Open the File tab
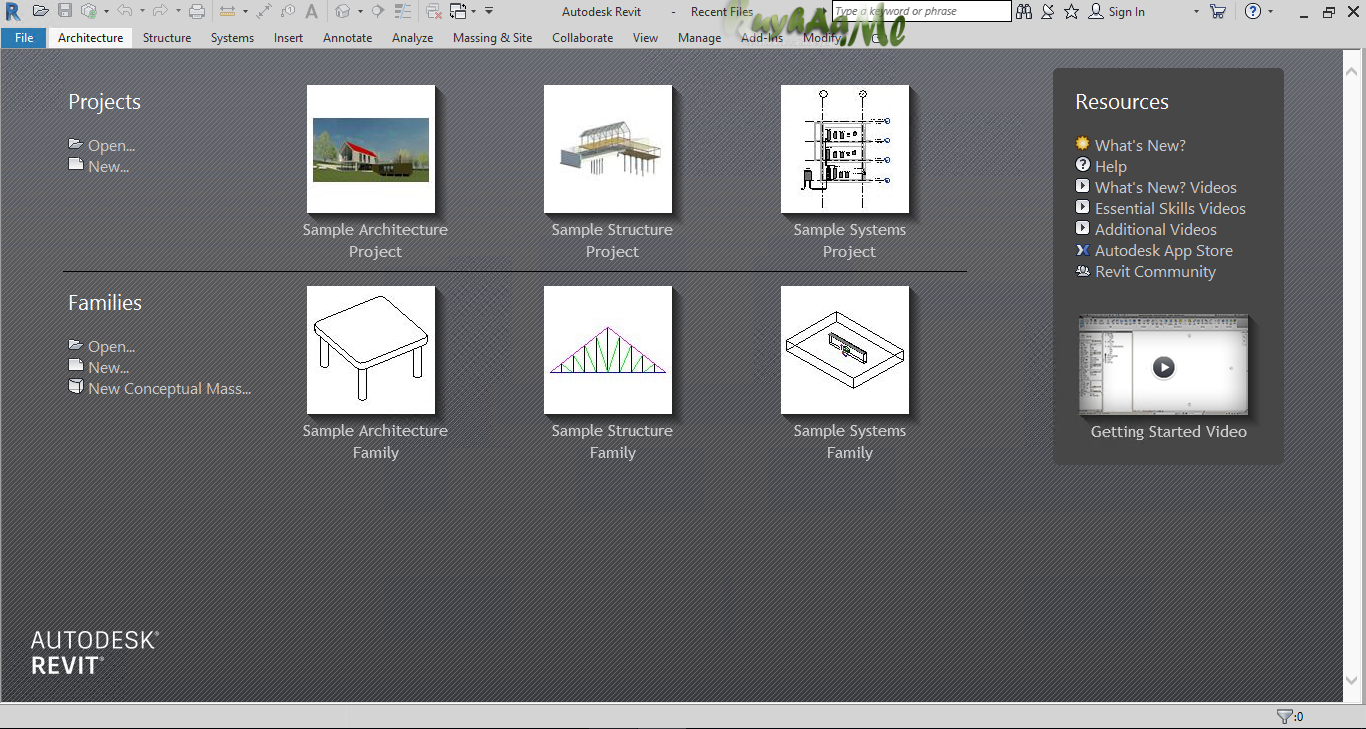This screenshot has height=729, width=1366. coord(24,37)
